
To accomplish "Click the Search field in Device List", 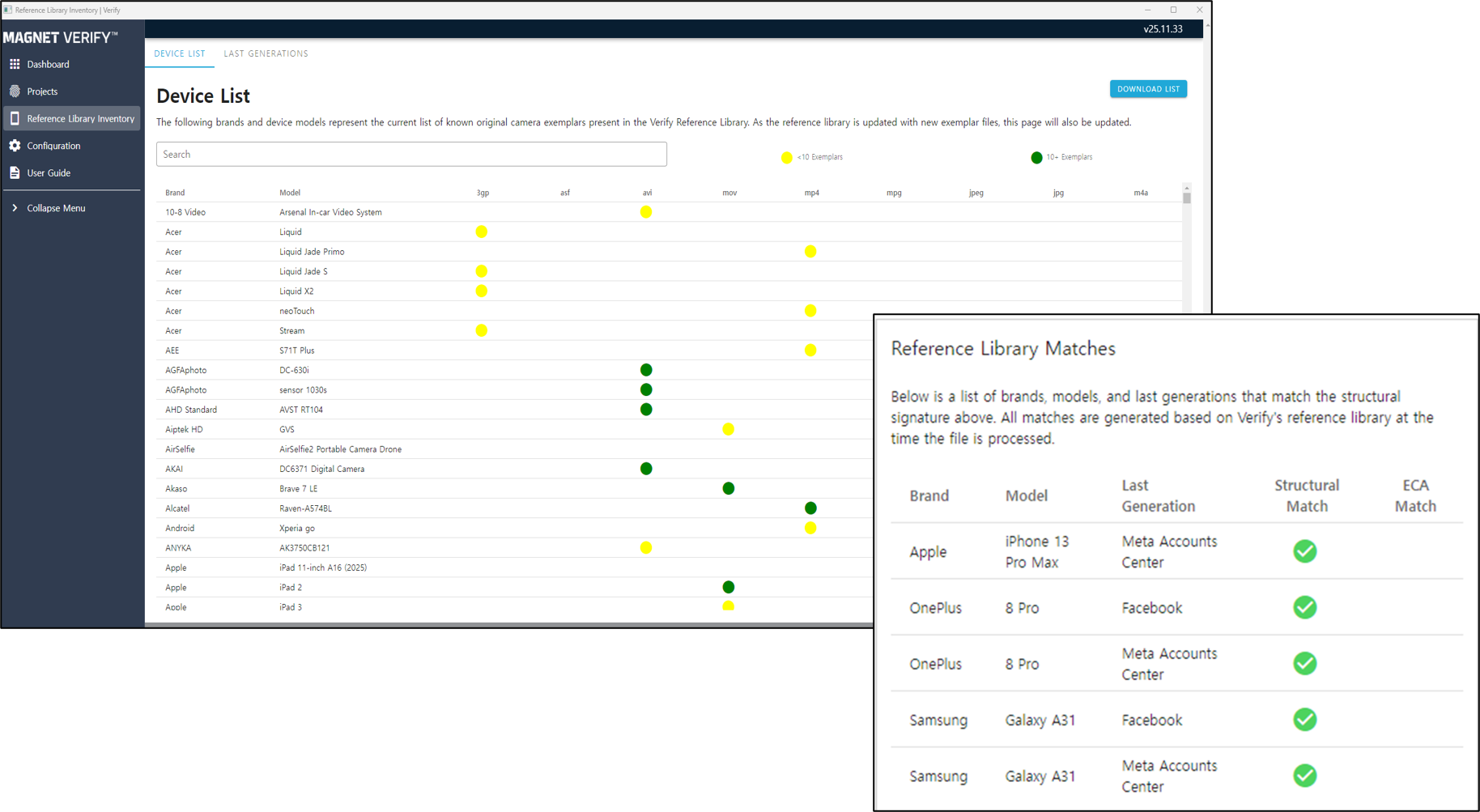I will (x=411, y=154).
